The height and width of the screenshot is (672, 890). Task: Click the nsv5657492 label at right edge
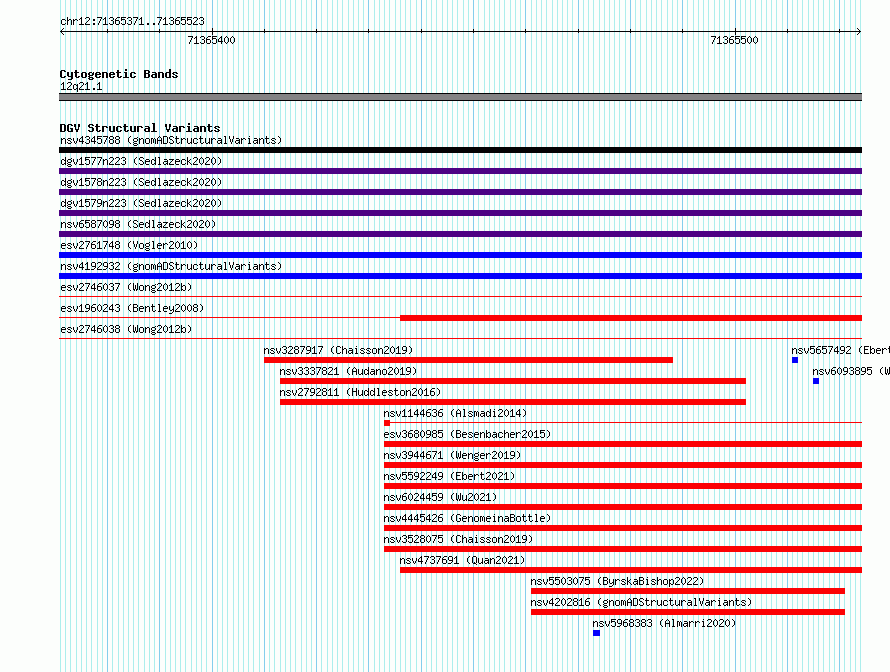tap(840, 350)
